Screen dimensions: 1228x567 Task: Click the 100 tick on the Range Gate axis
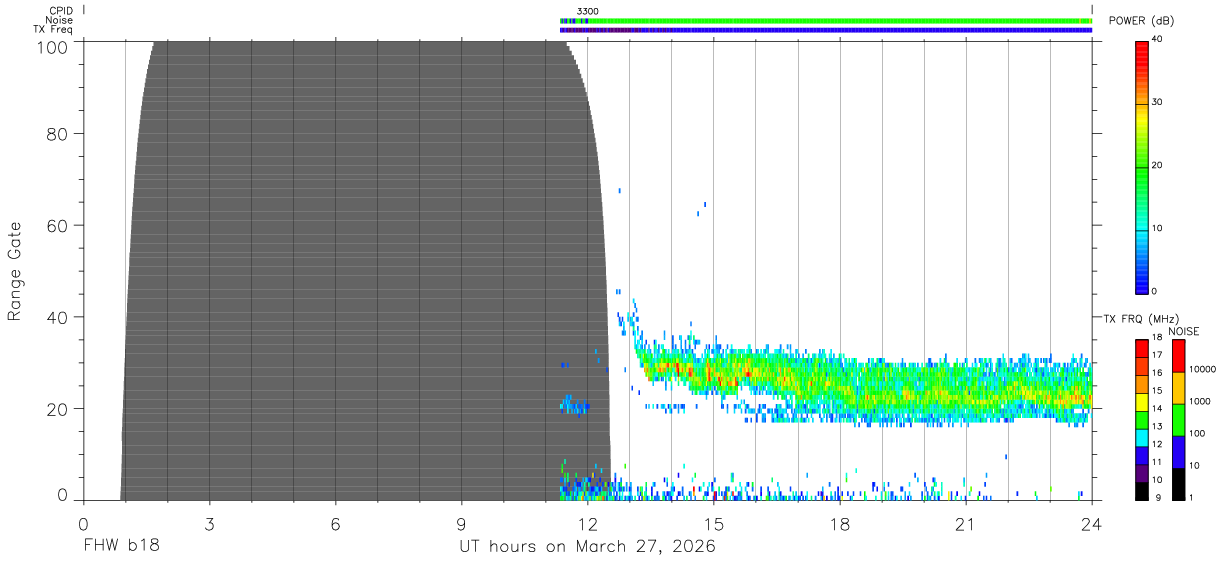point(52,46)
